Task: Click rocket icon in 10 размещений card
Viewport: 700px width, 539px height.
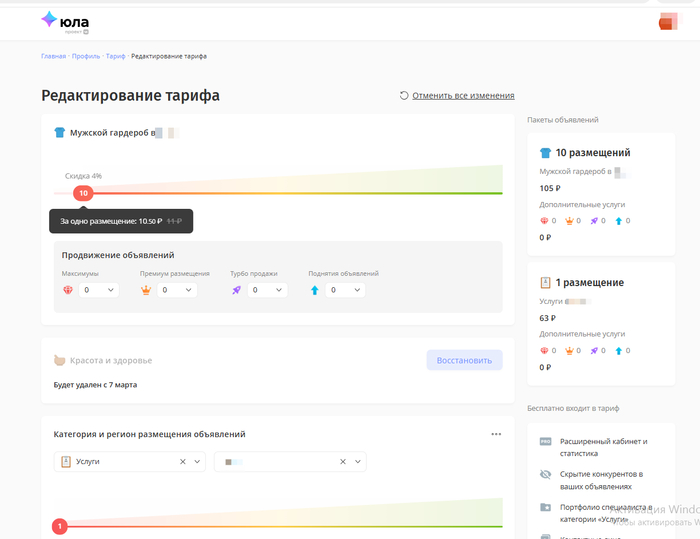Action: [594, 221]
